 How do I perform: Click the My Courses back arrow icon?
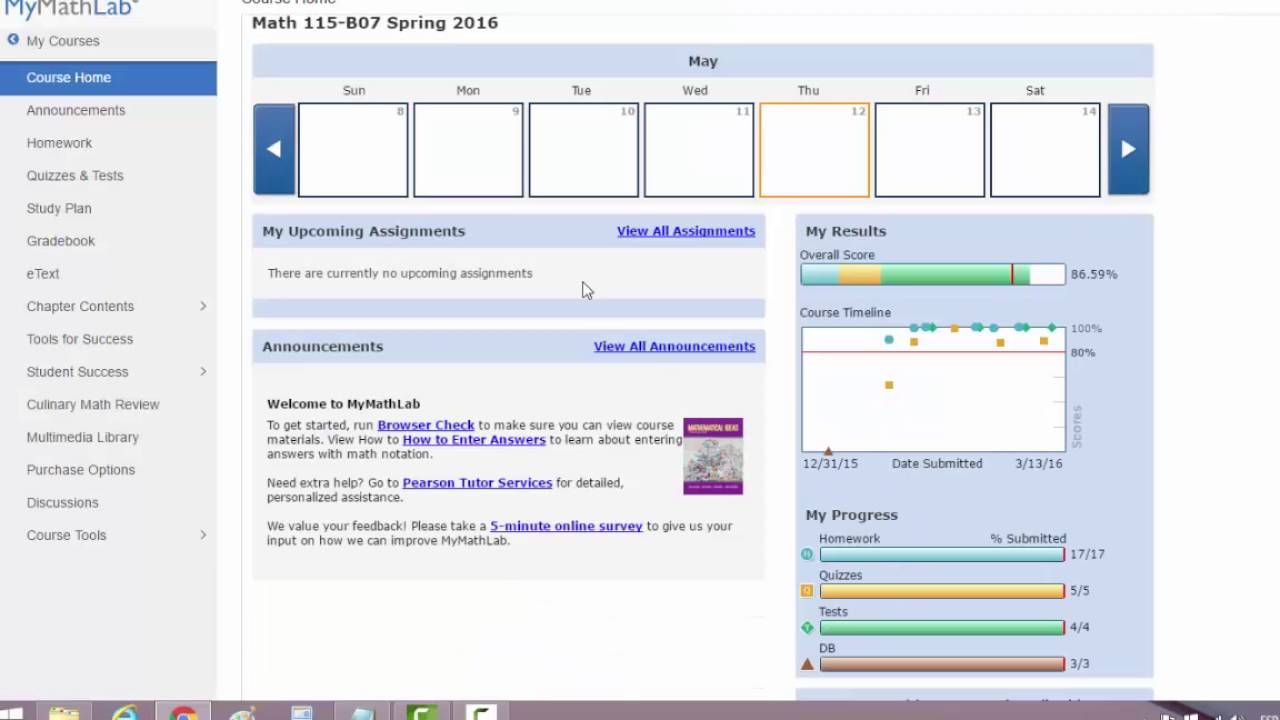[x=13, y=40]
